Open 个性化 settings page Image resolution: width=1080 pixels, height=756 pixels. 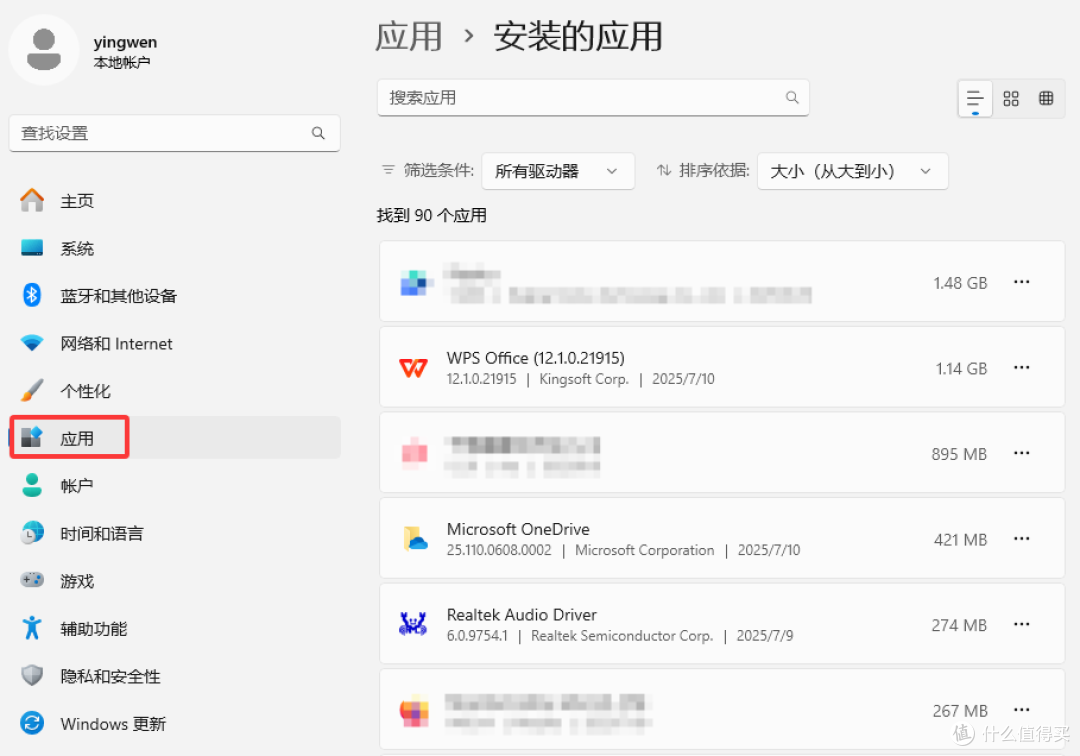[175, 391]
